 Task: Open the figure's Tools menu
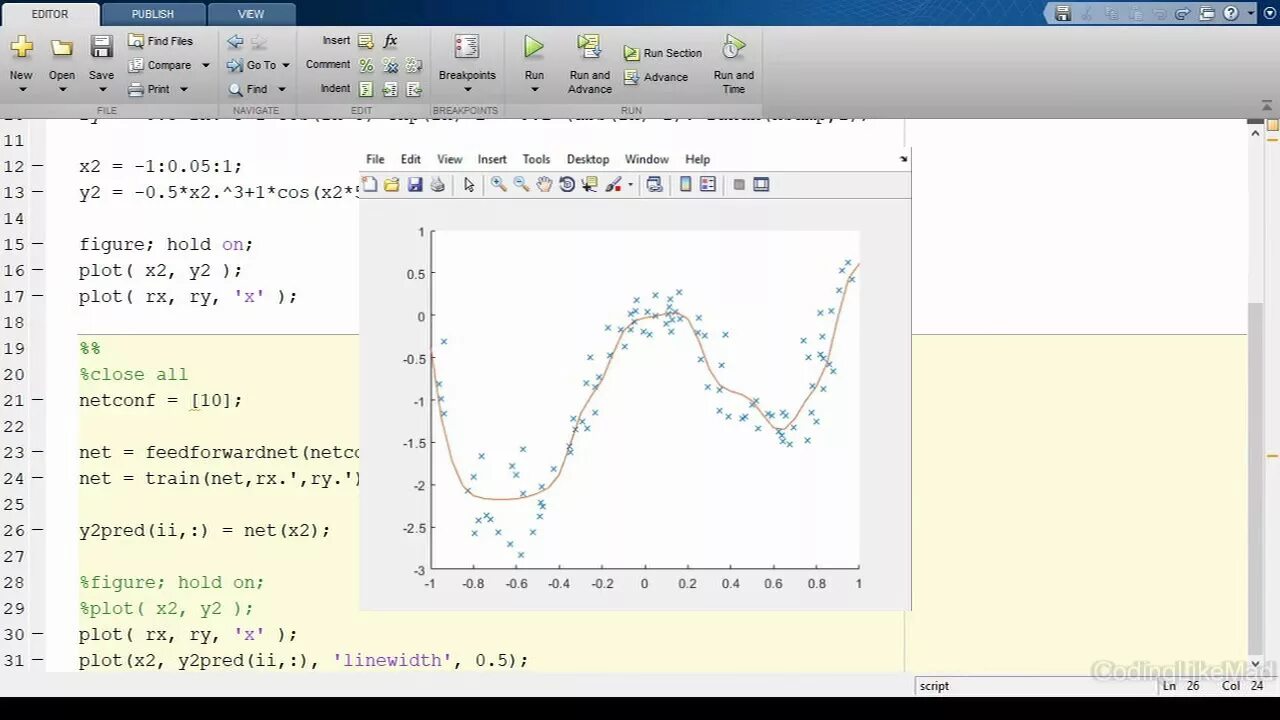[x=536, y=159]
